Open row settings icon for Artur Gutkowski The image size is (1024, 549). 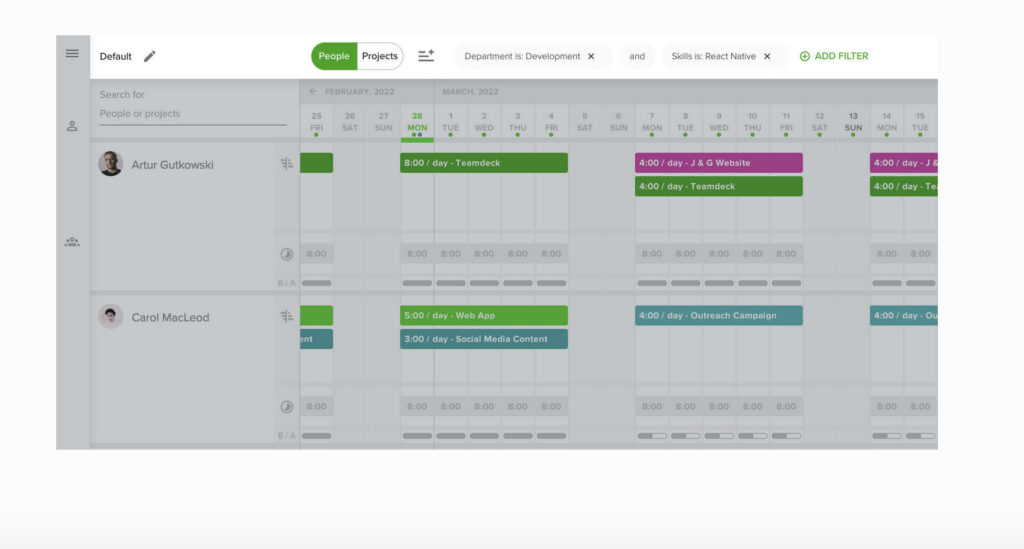click(x=287, y=164)
